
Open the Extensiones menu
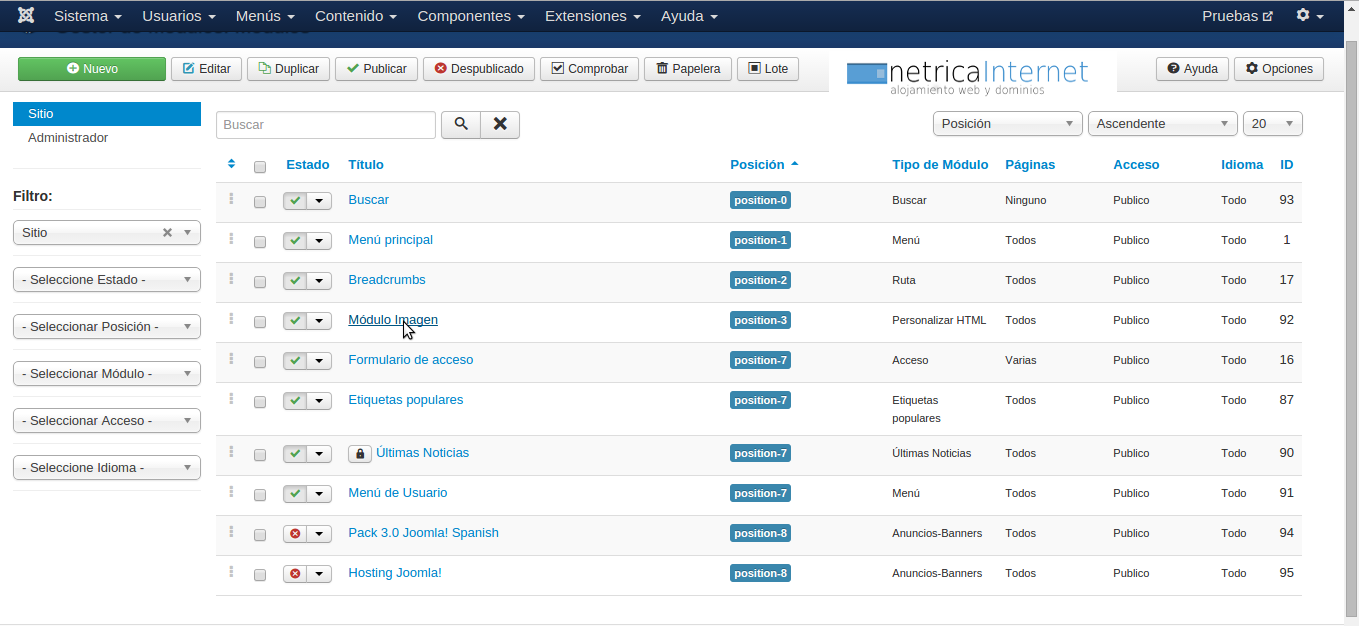coord(592,16)
